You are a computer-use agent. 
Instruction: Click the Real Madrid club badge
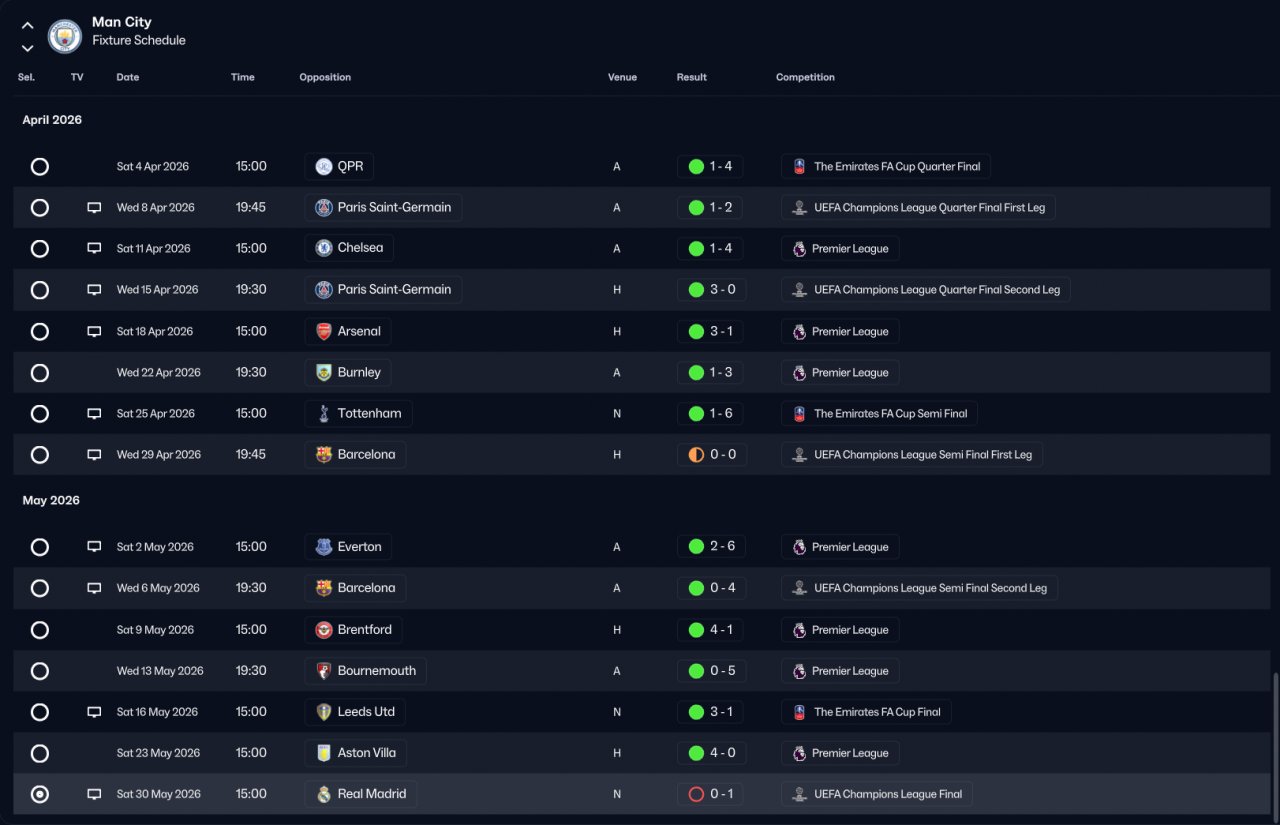pos(323,794)
